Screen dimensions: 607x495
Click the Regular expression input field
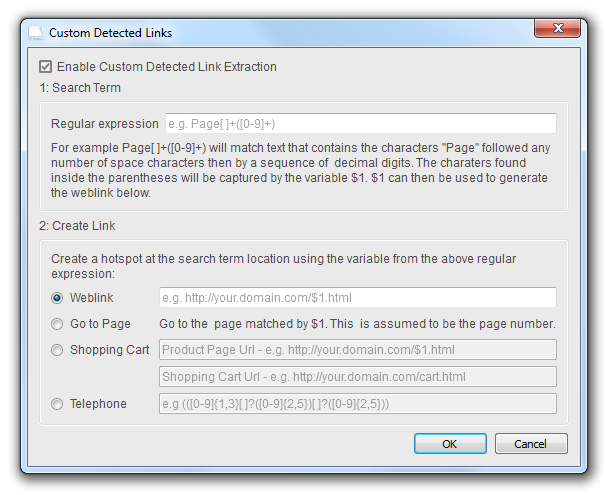tap(358, 124)
